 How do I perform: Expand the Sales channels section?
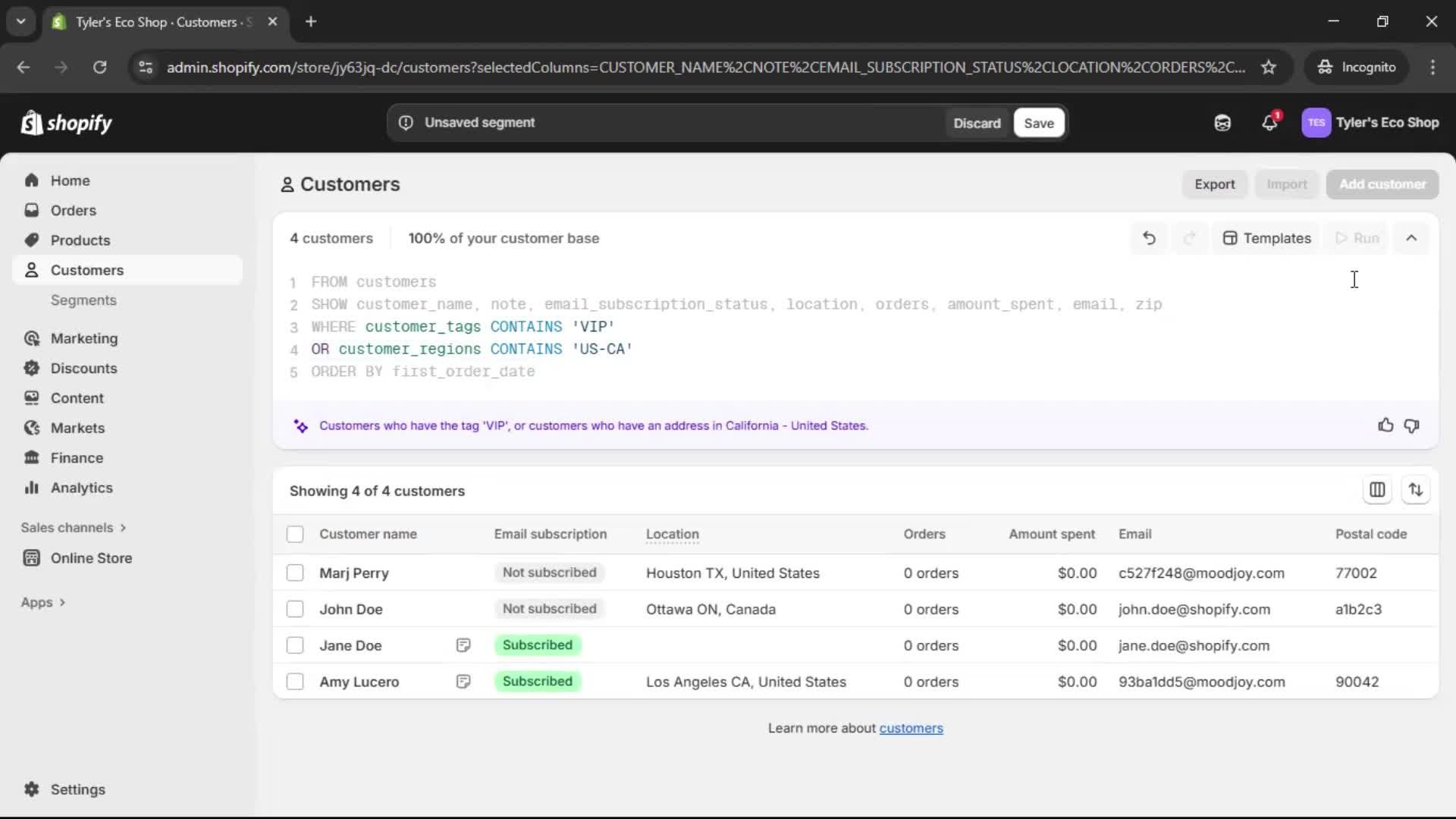click(73, 527)
